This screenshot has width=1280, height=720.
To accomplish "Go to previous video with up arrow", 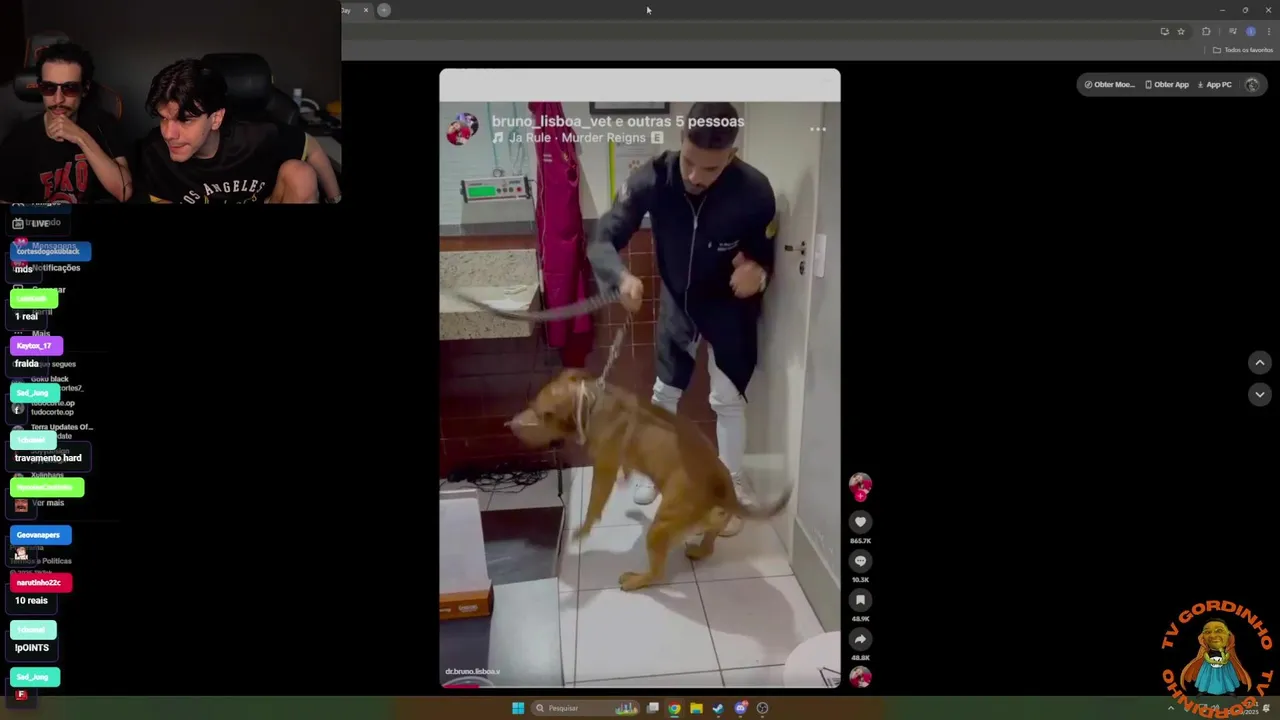I will [x=1260, y=363].
